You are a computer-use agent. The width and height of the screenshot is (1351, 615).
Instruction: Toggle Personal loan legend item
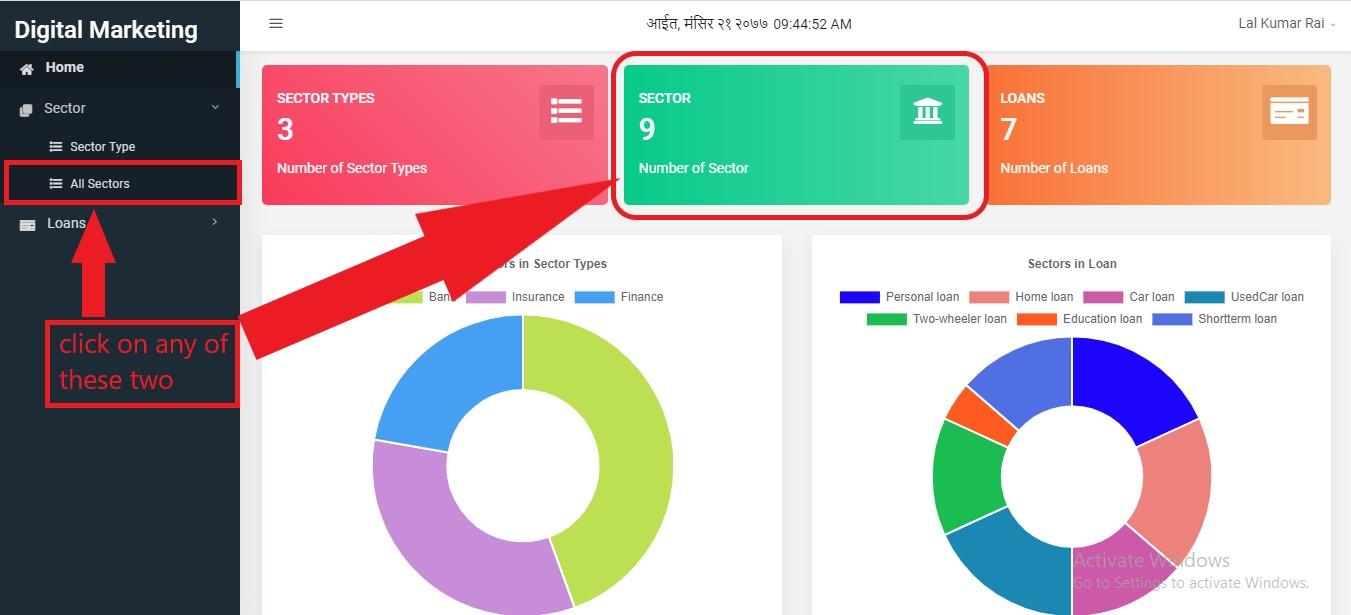899,297
